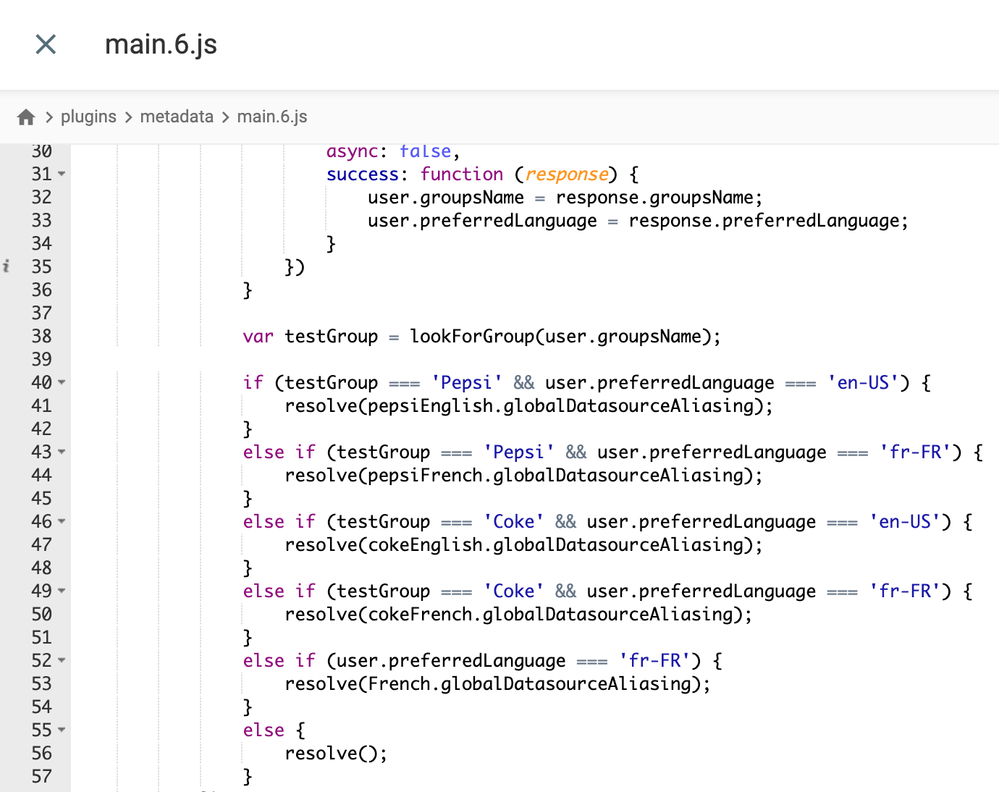Click line number 44 in the gutter
The image size is (999, 792).
click(41, 475)
